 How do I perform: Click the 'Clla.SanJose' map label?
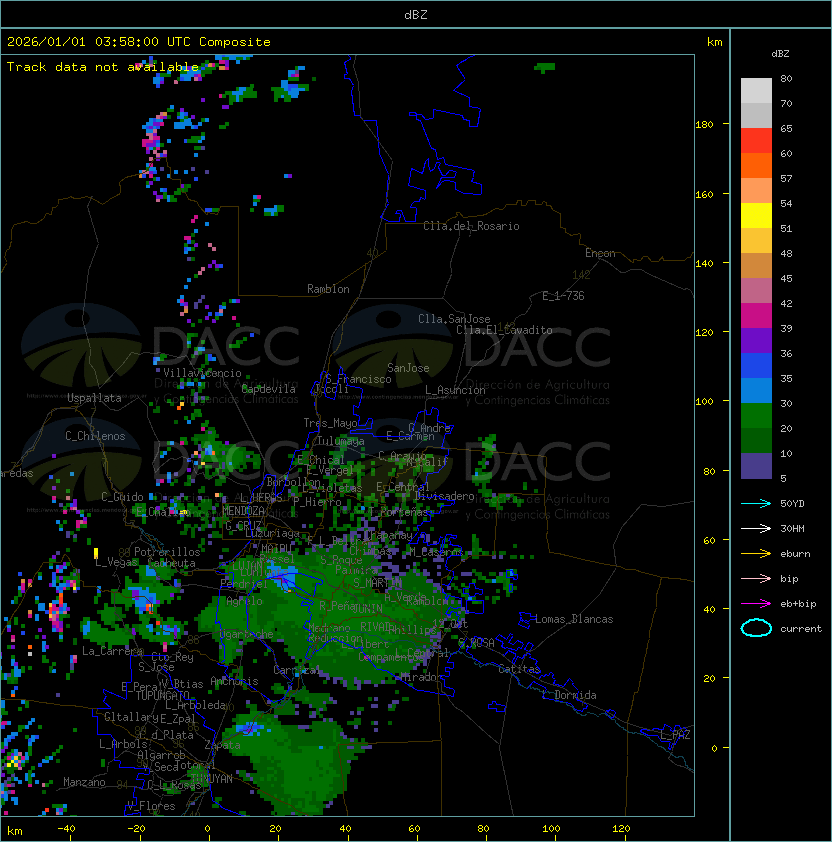454,319
